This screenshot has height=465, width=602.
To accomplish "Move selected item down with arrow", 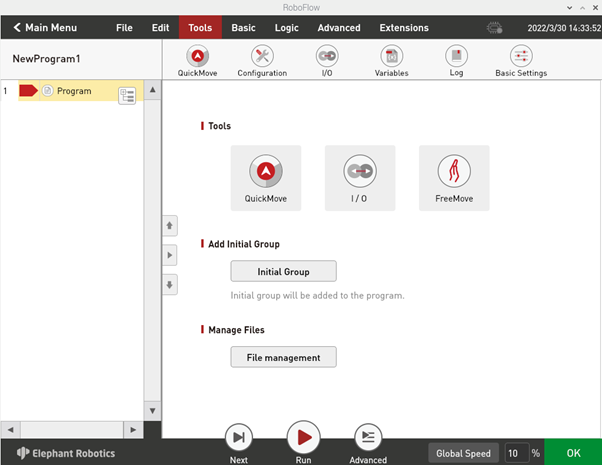I will click(170, 284).
